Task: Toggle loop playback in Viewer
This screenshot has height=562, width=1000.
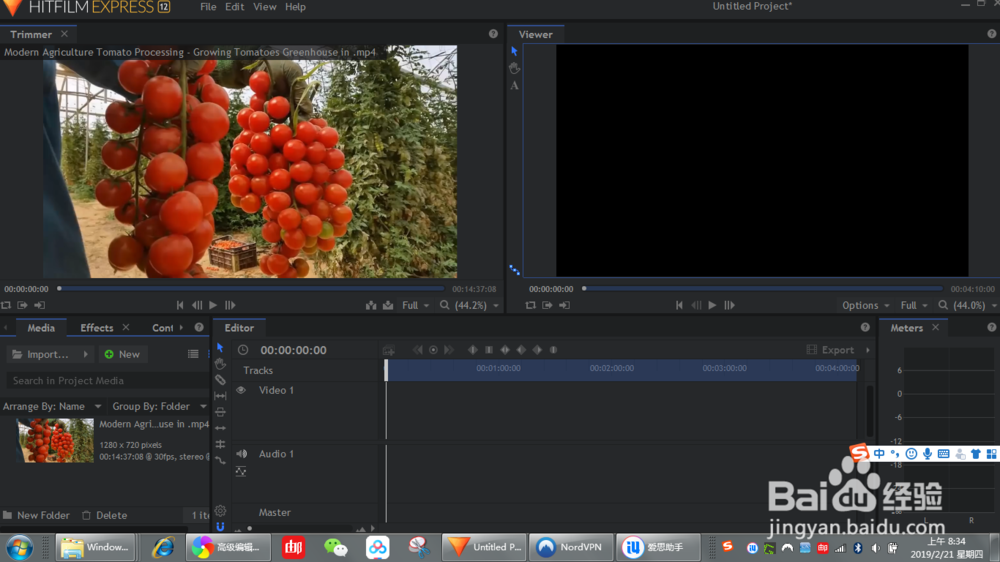Action: coord(530,306)
